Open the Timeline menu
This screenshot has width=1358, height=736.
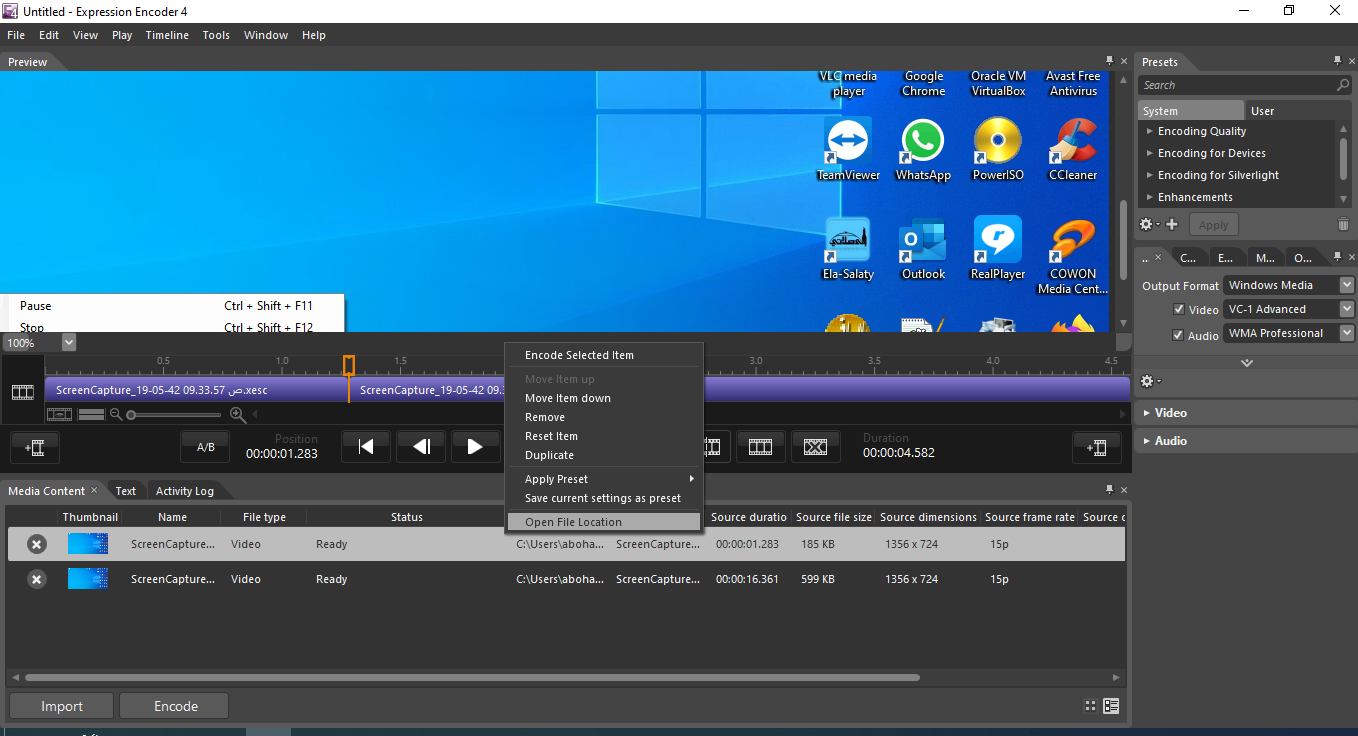click(167, 35)
